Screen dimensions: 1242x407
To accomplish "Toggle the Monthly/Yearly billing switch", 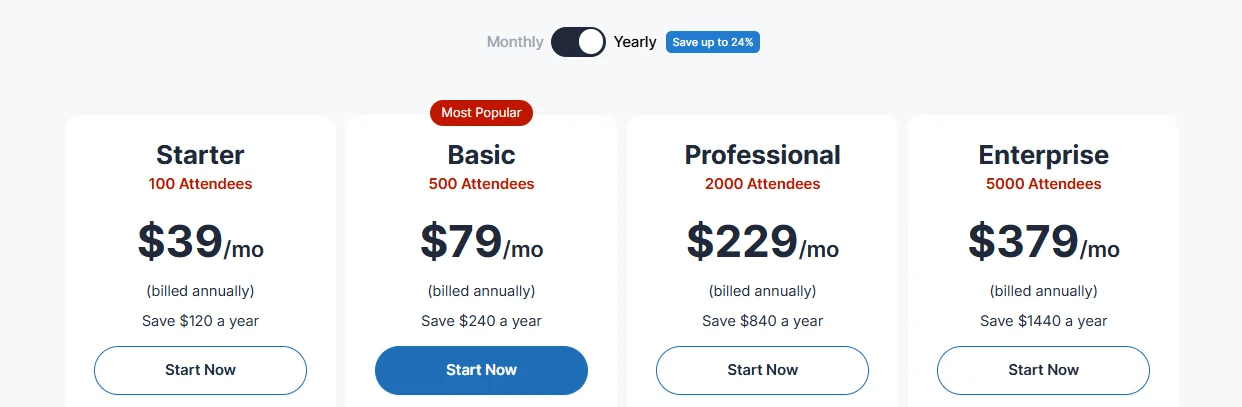I will pos(578,42).
